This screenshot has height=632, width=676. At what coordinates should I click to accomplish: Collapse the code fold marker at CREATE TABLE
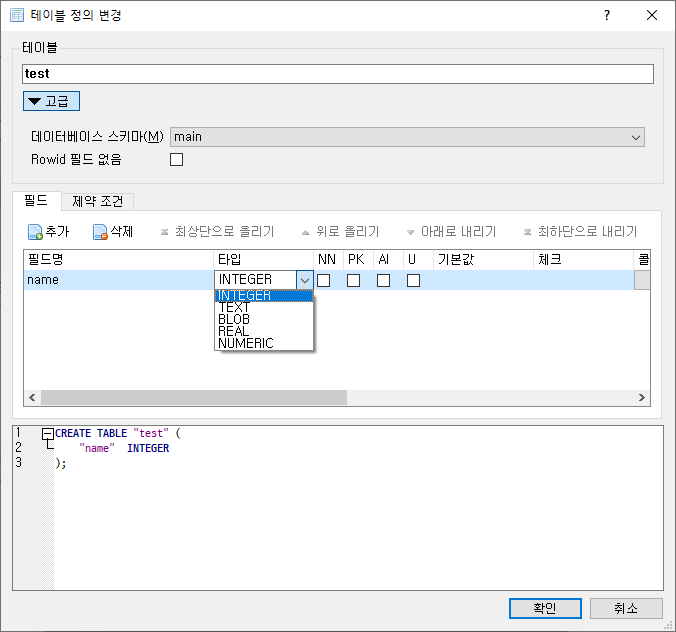[x=48, y=433]
